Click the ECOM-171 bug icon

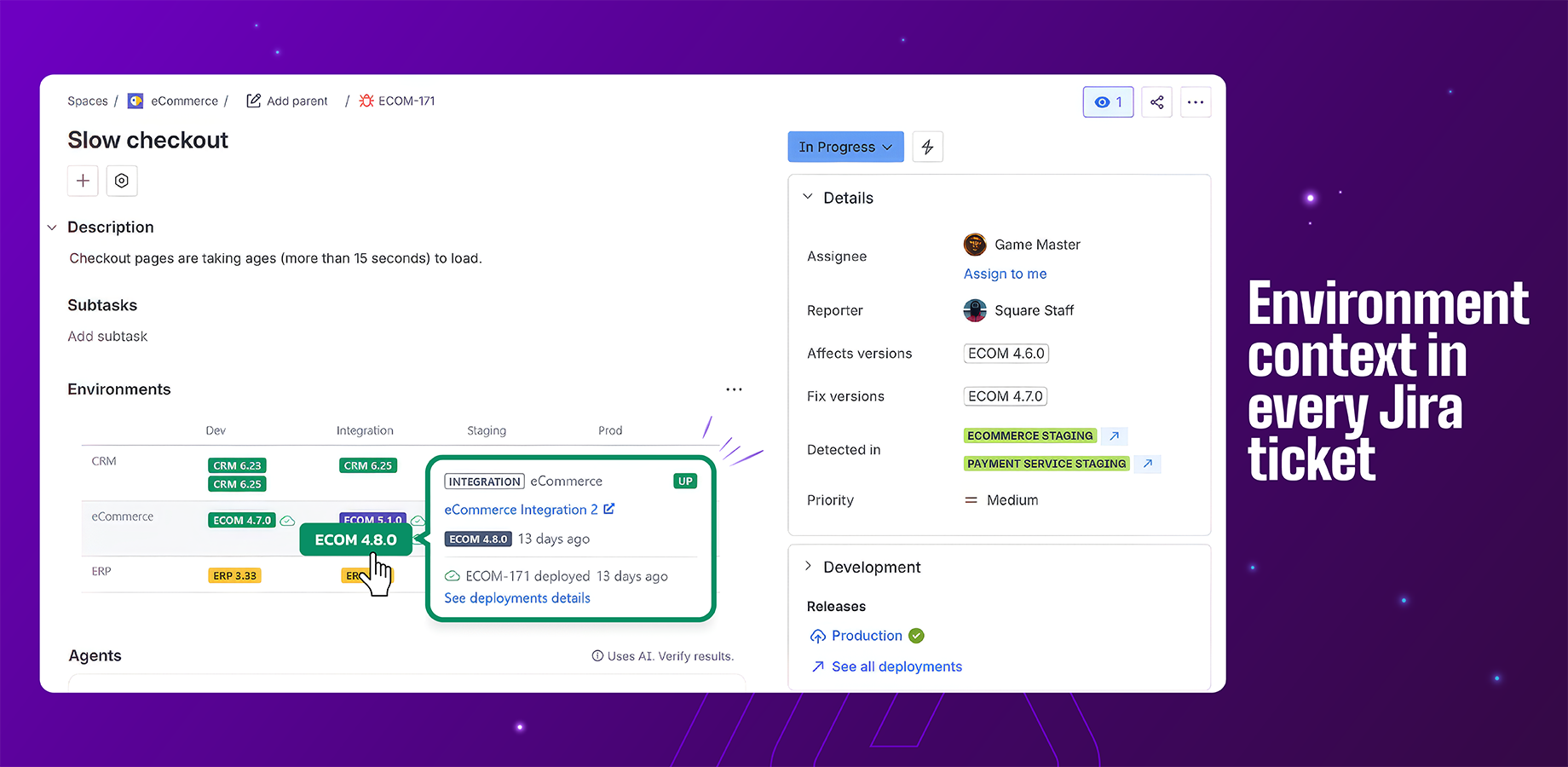click(366, 101)
